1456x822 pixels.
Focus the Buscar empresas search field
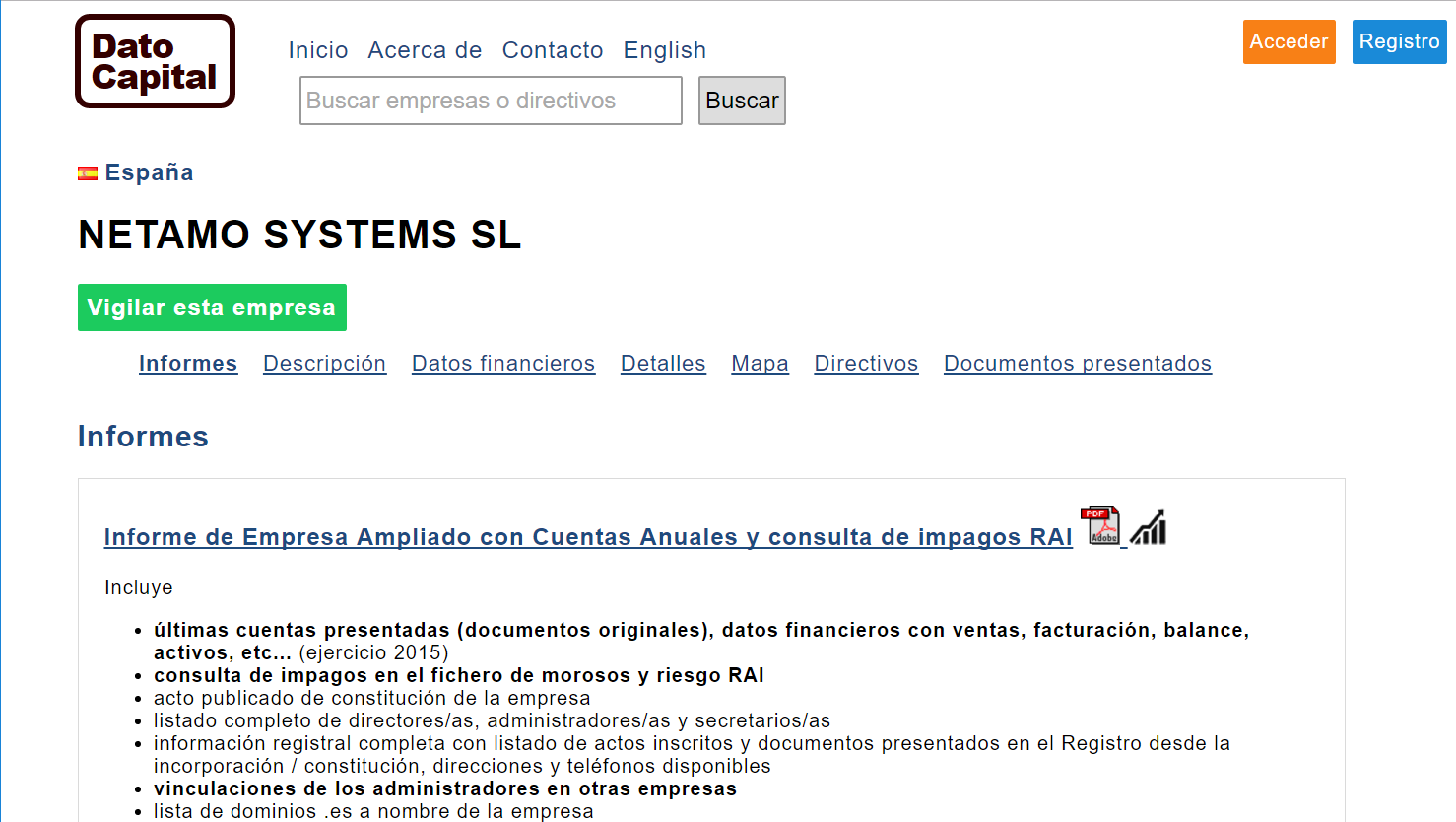point(491,101)
